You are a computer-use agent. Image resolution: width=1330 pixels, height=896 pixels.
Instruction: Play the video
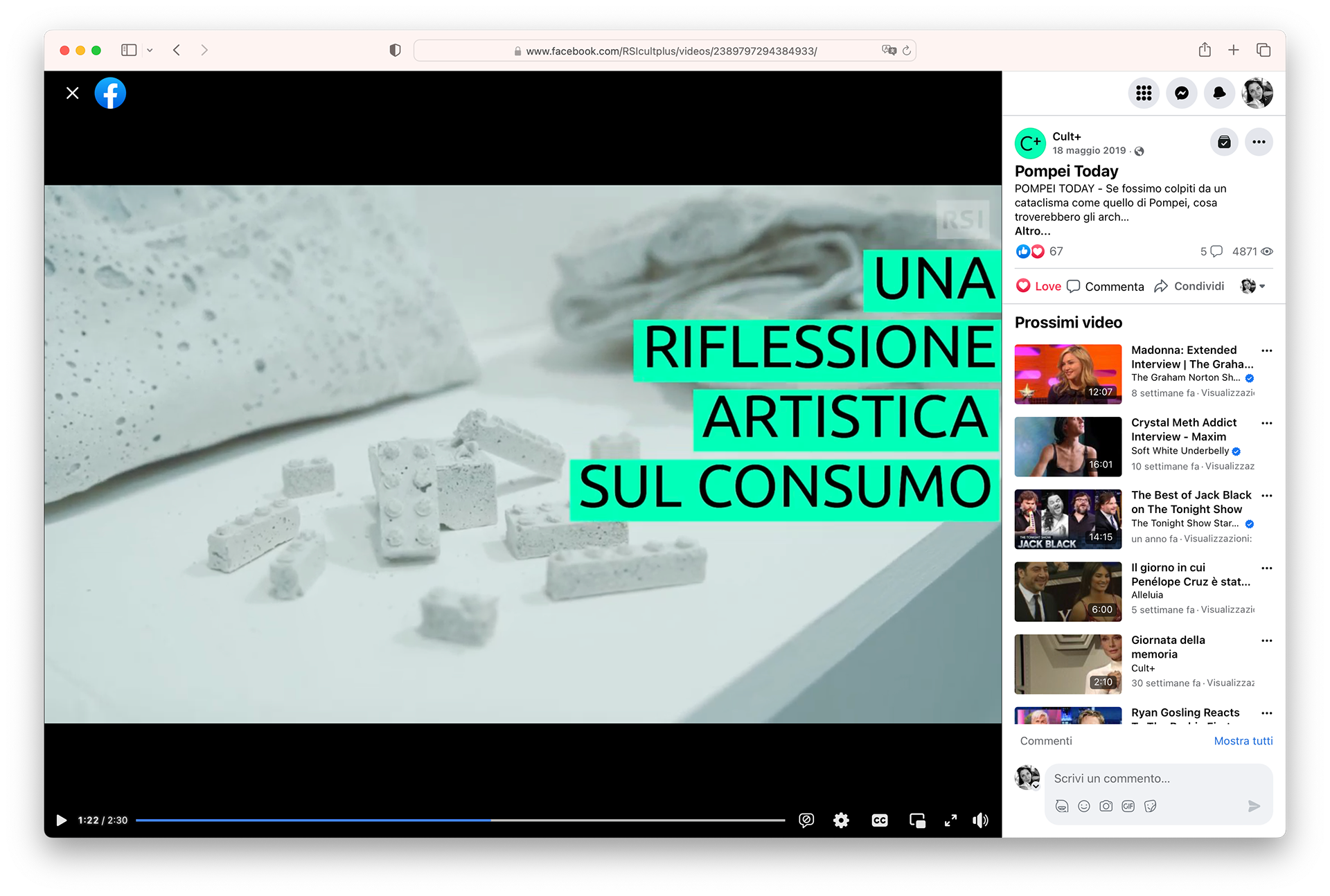click(x=61, y=821)
